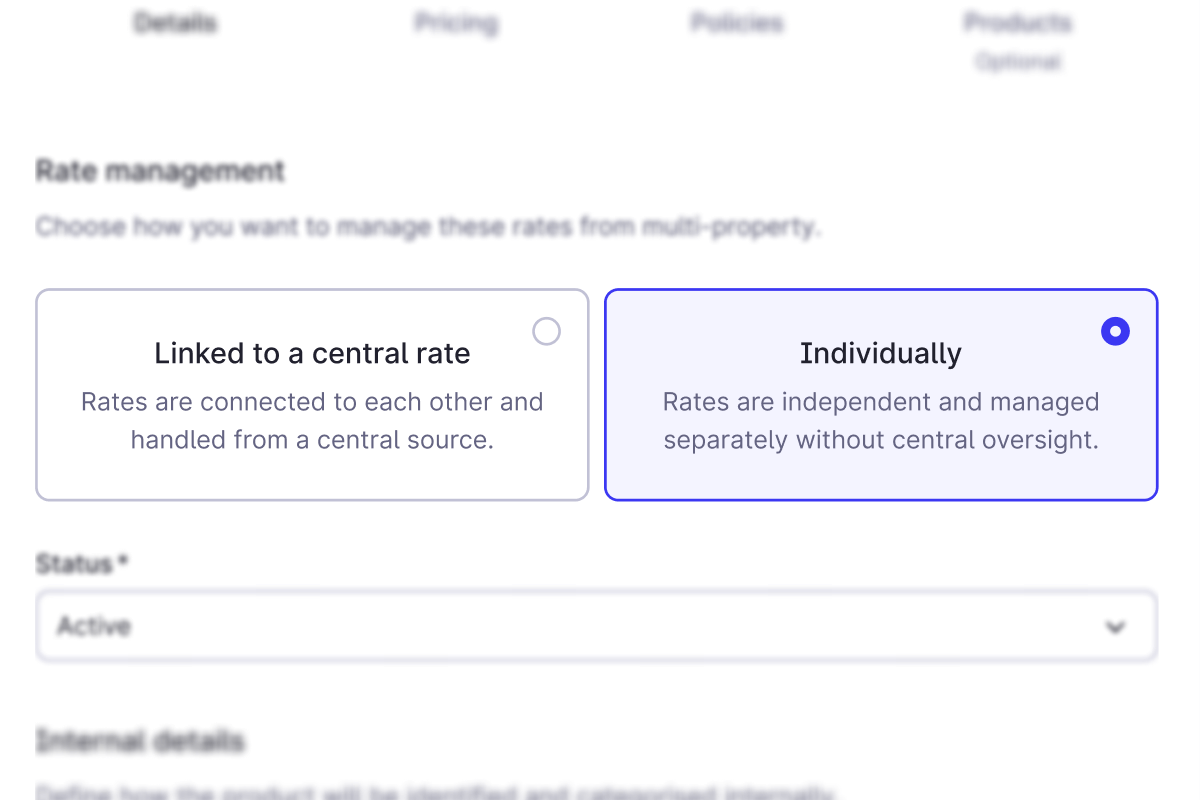Click the multi-property description text under Rate management
1200x800 pixels.
tap(428, 226)
